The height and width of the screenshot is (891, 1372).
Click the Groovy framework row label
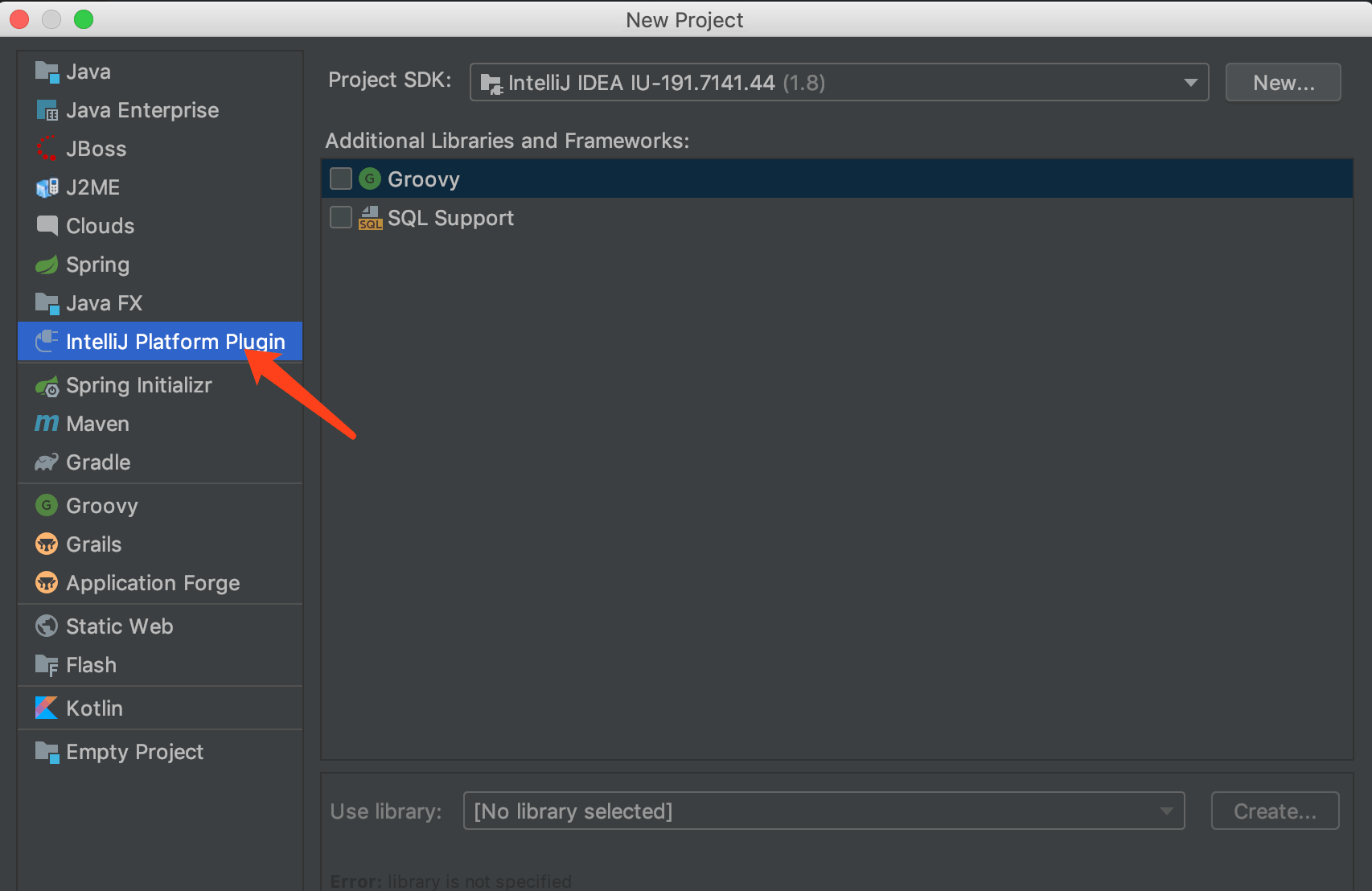tap(424, 179)
